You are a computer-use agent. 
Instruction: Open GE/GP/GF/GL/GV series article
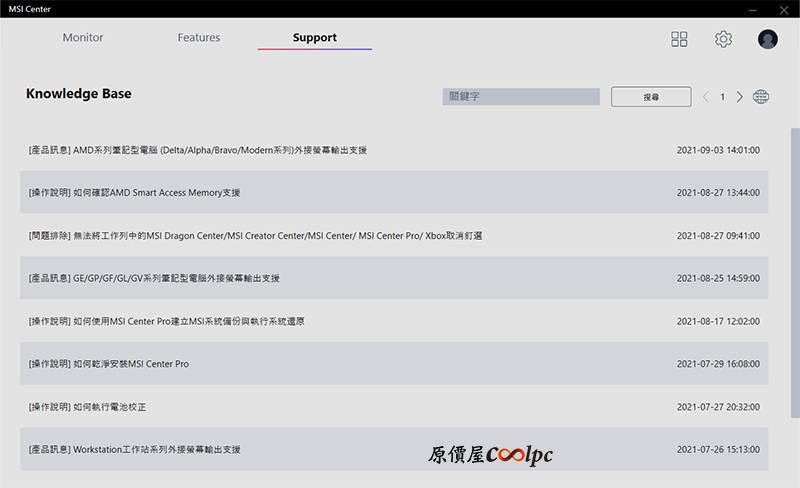(x=394, y=278)
